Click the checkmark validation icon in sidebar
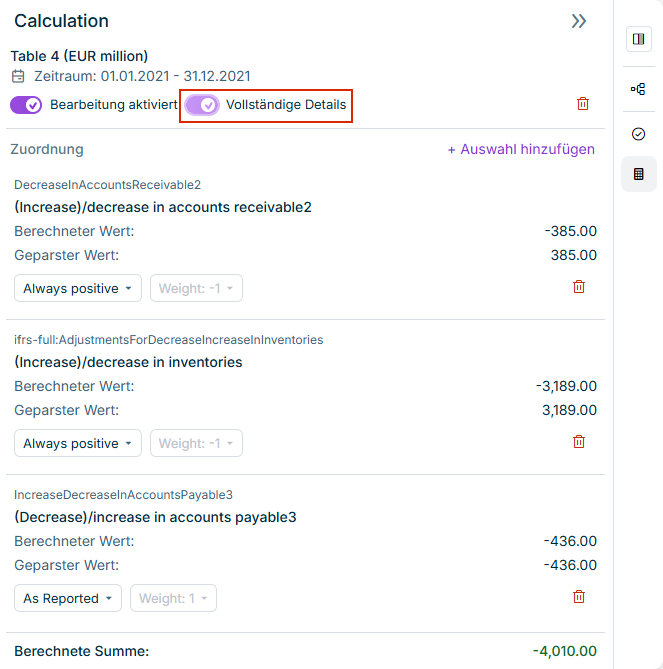Viewport: 663px width, 669px height. pos(638,134)
